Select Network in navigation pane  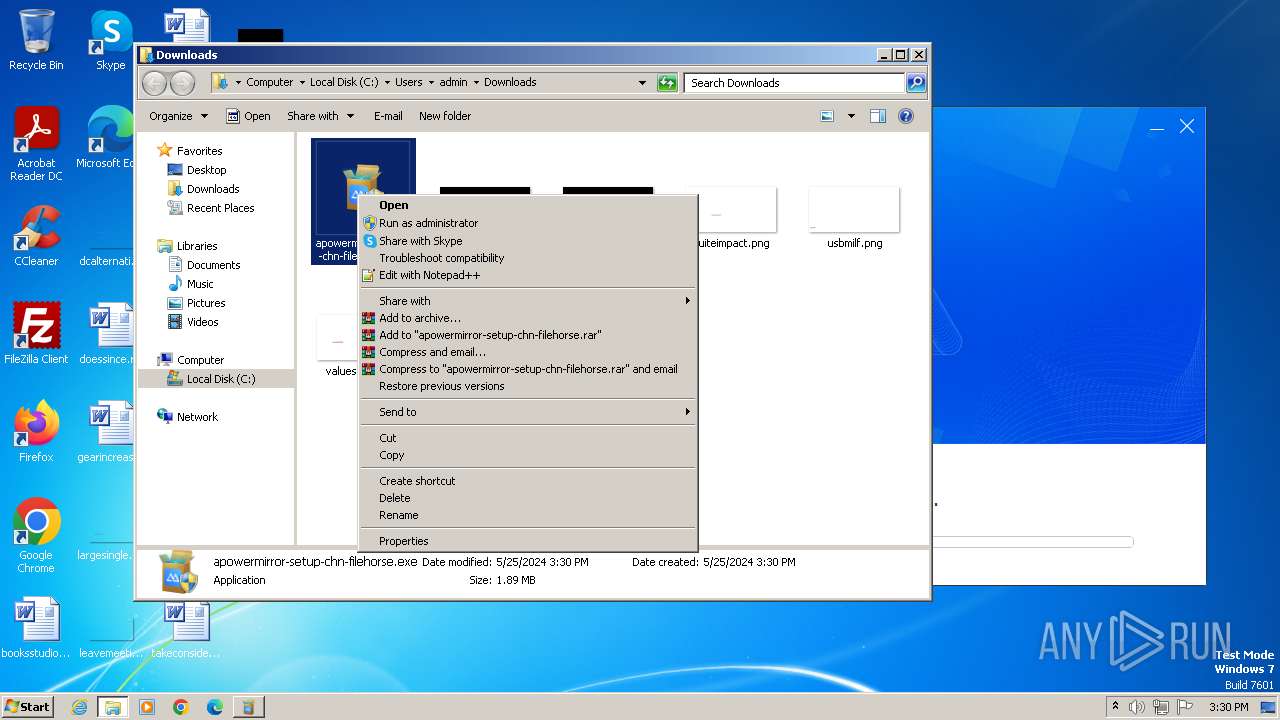(197, 417)
